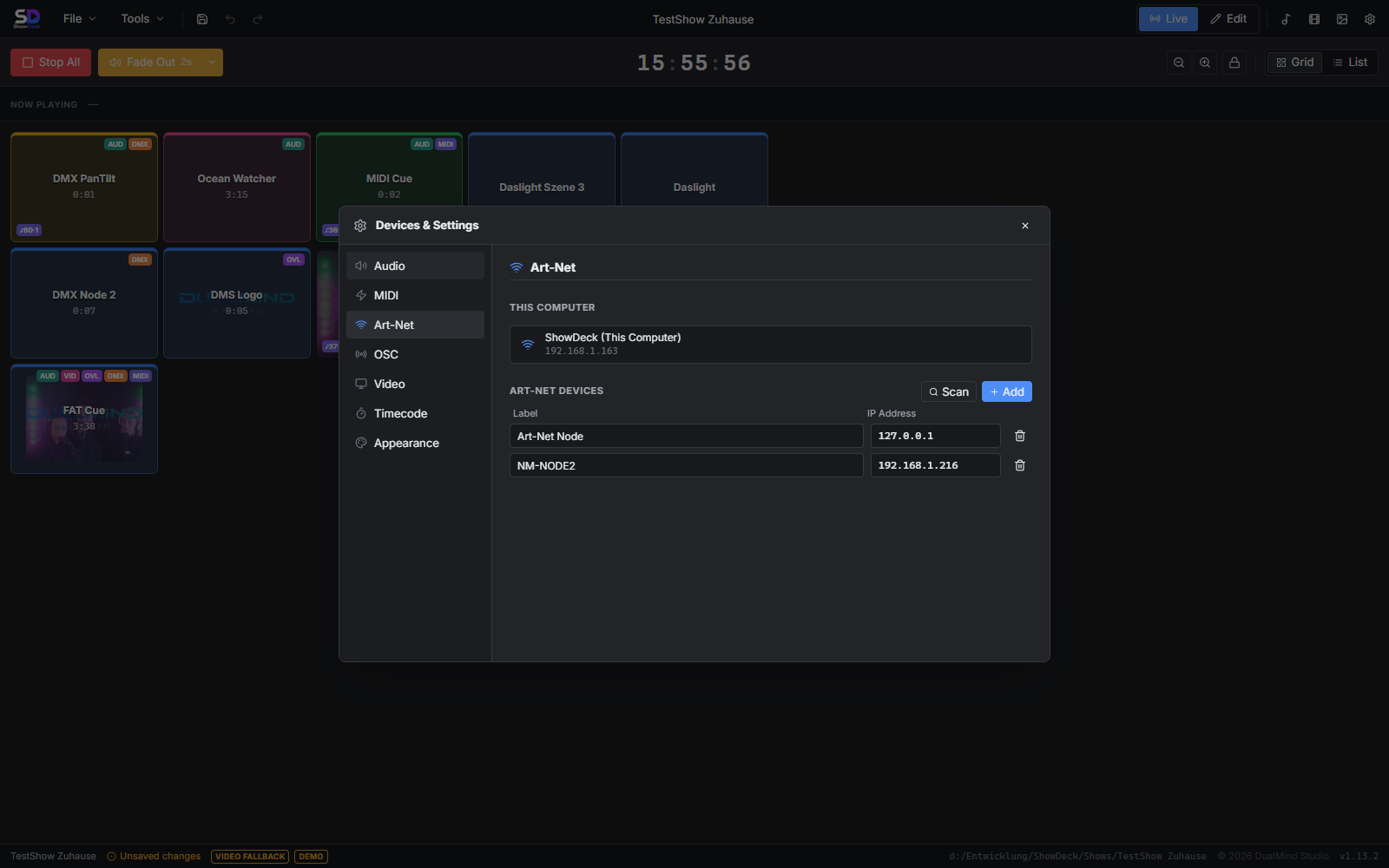Viewport: 1389px width, 868px height.
Task: Open Audio settings tab
Action: click(415, 266)
